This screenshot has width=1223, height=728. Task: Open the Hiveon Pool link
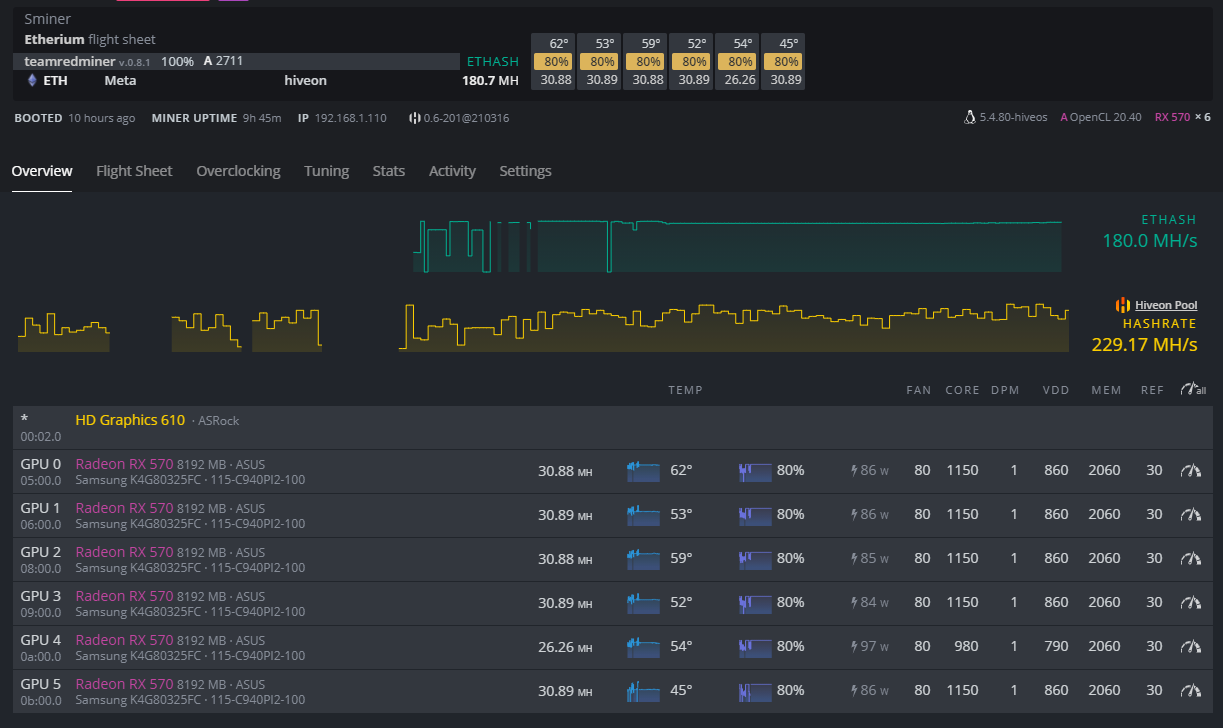[1165, 305]
